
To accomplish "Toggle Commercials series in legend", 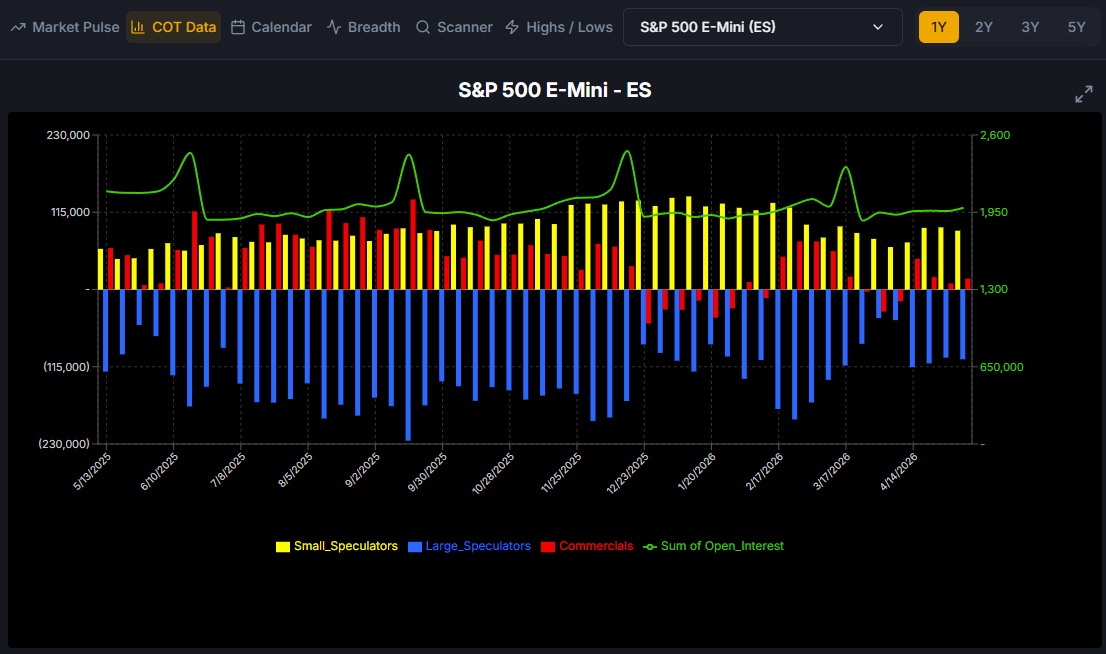I will pyautogui.click(x=588, y=546).
